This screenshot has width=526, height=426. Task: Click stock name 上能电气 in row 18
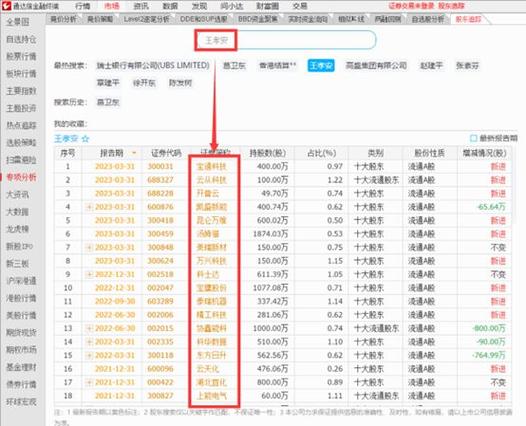(x=211, y=396)
